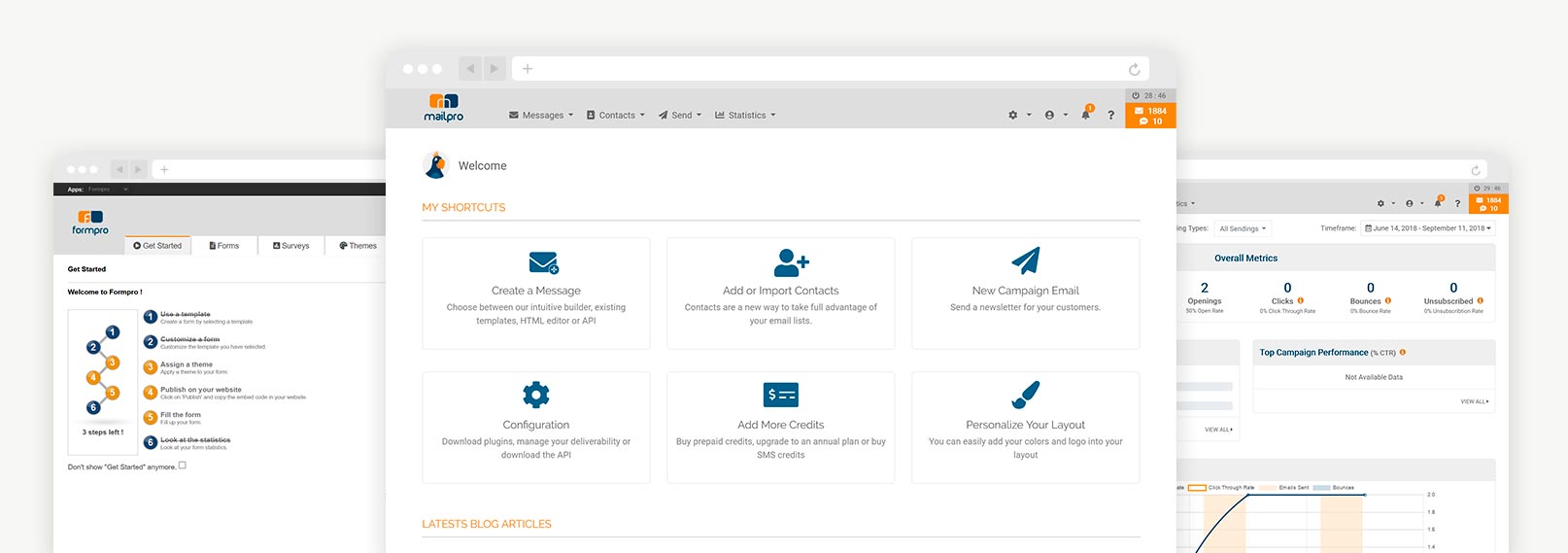Open the Timeframe date range dropdown
1568x553 pixels.
[1428, 228]
